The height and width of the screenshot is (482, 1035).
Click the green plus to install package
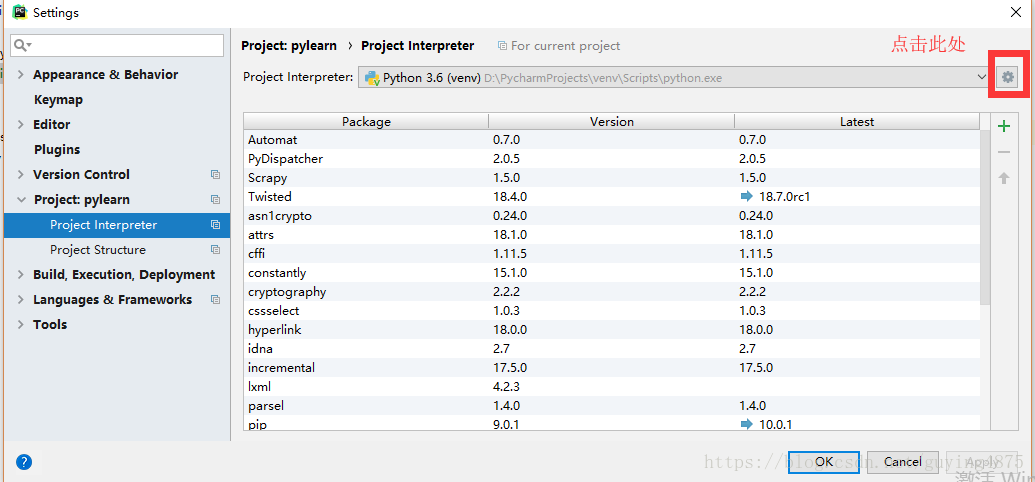(1004, 126)
